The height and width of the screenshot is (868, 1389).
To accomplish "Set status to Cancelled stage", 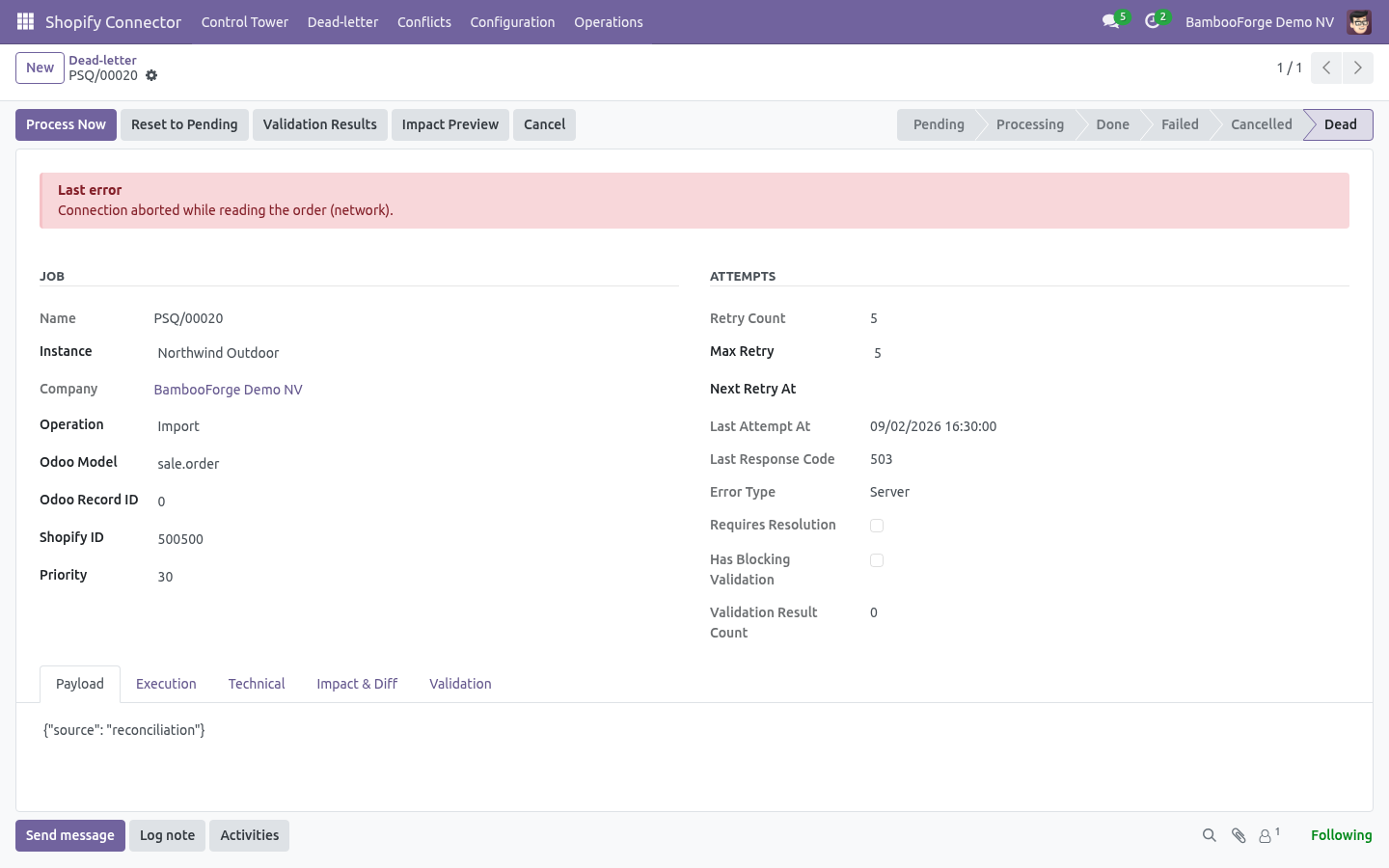I will (1261, 124).
